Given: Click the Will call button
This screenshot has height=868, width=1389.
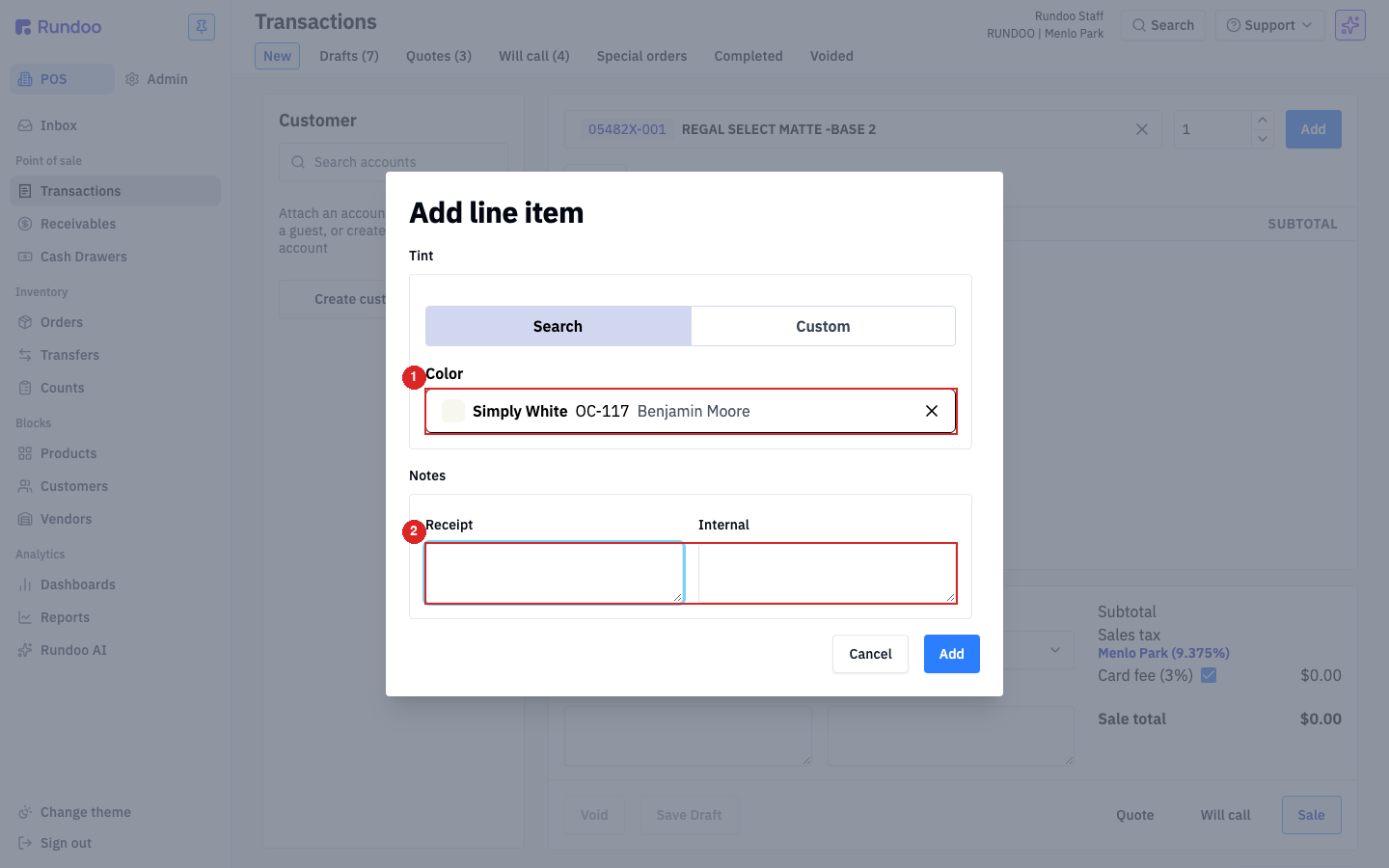Looking at the screenshot, I should click(1225, 815).
